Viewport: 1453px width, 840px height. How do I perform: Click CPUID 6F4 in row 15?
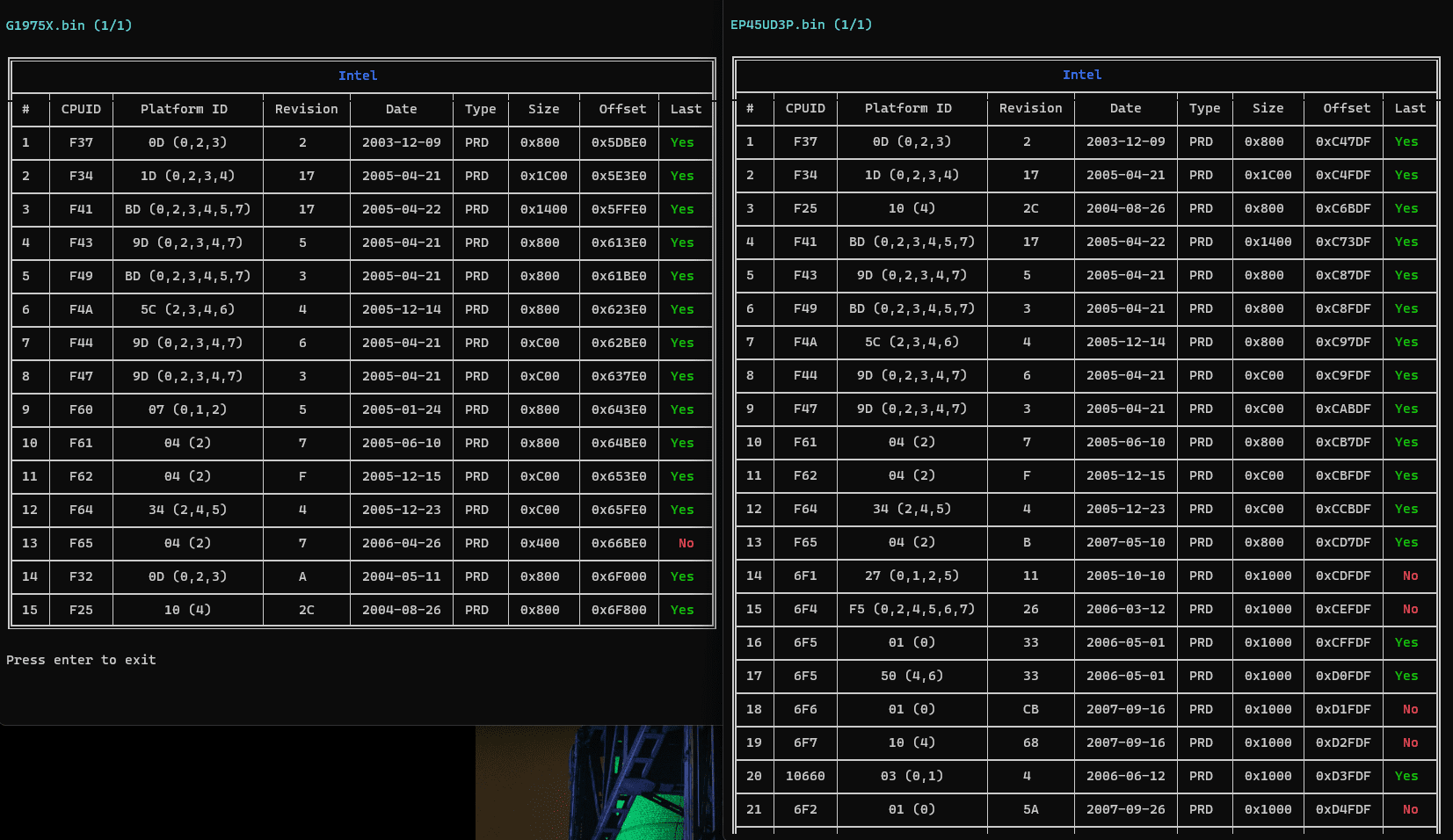(x=805, y=609)
